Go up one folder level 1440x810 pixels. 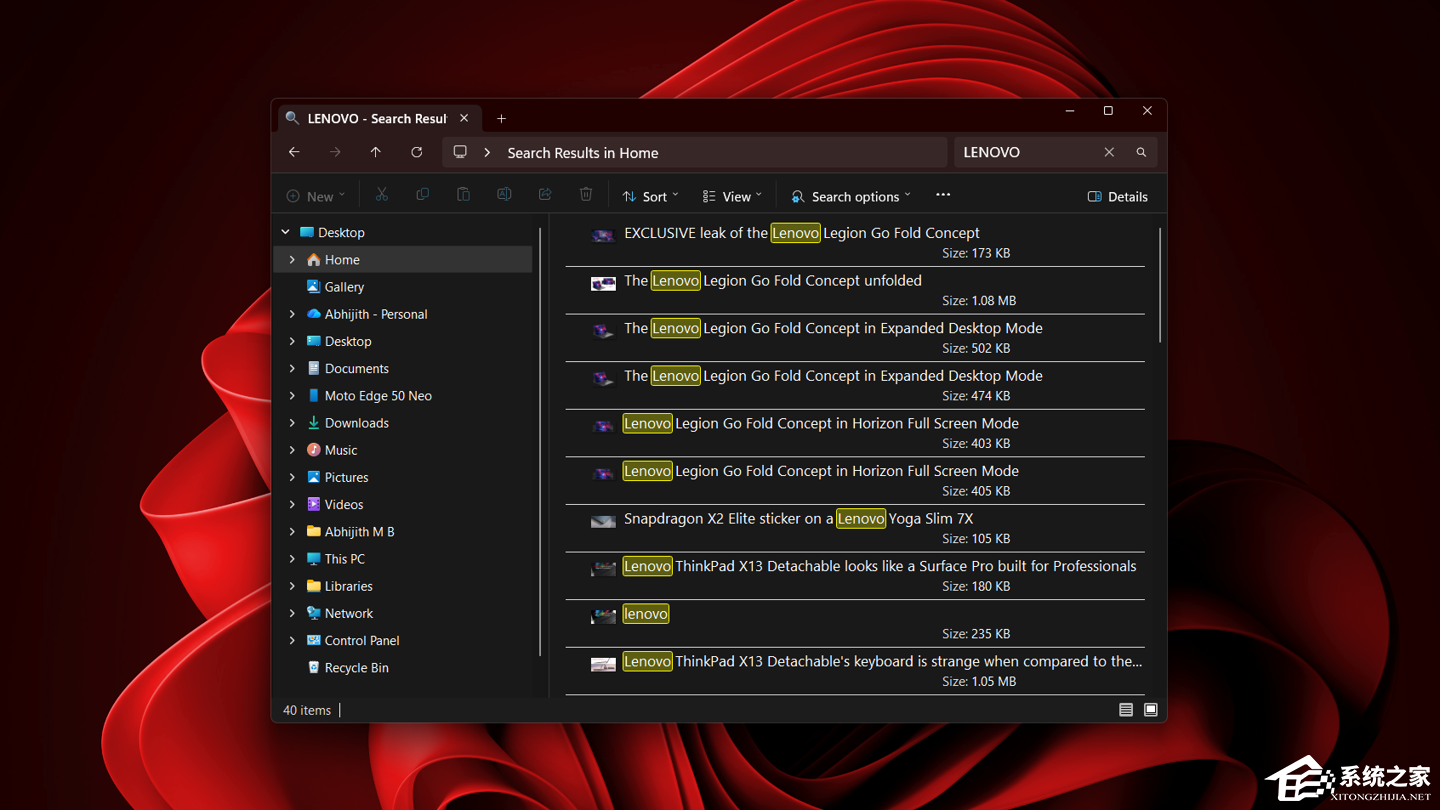[x=376, y=152]
